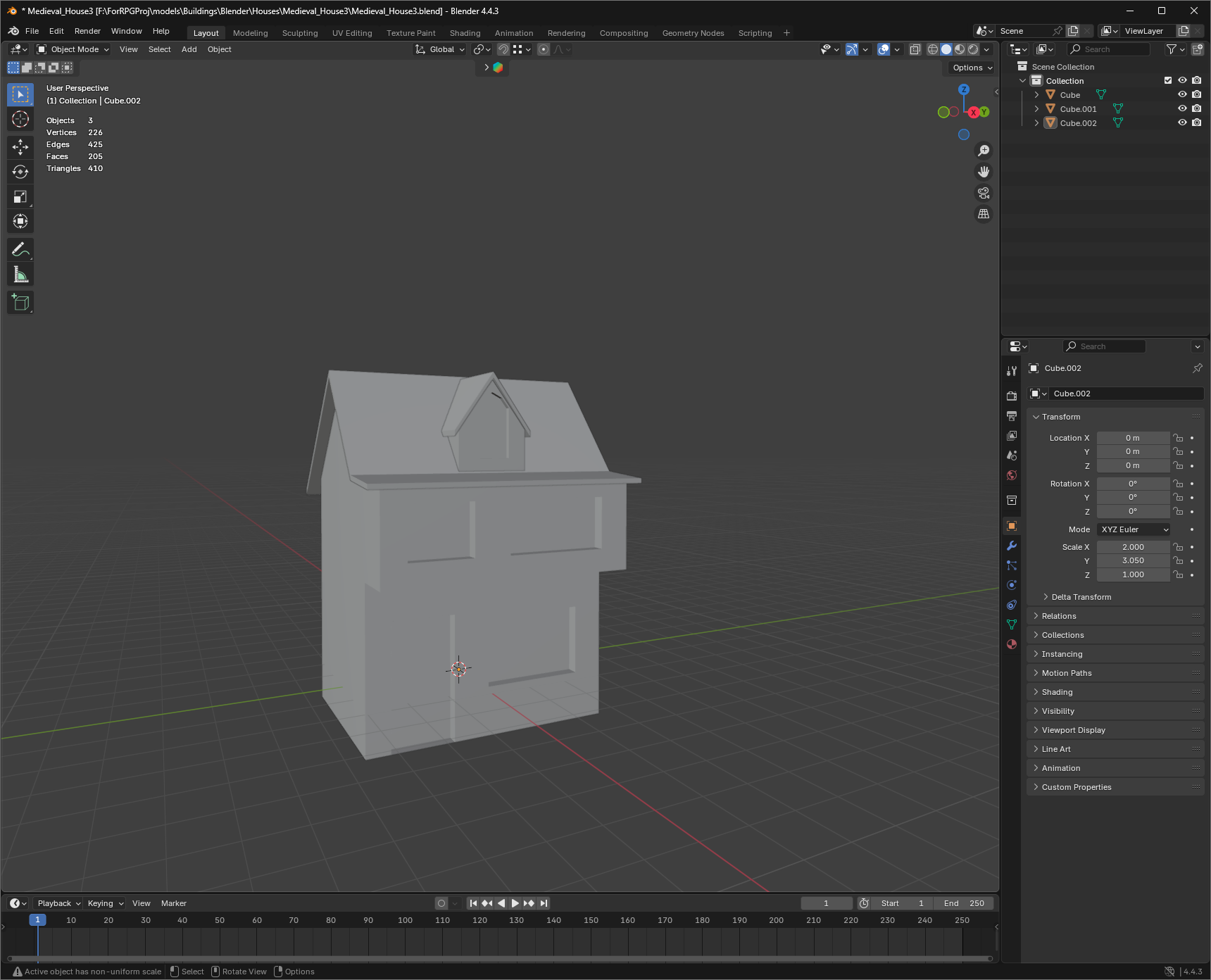The width and height of the screenshot is (1211, 980).
Task: Open the Render menu
Action: (87, 31)
